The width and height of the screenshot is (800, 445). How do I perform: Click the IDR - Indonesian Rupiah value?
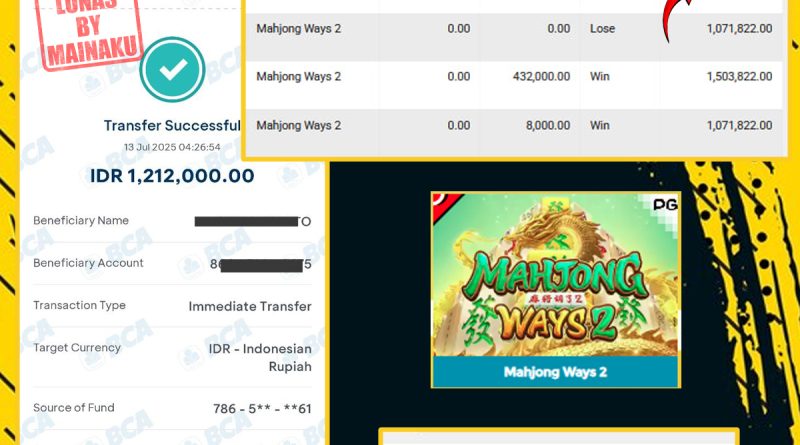click(x=260, y=358)
